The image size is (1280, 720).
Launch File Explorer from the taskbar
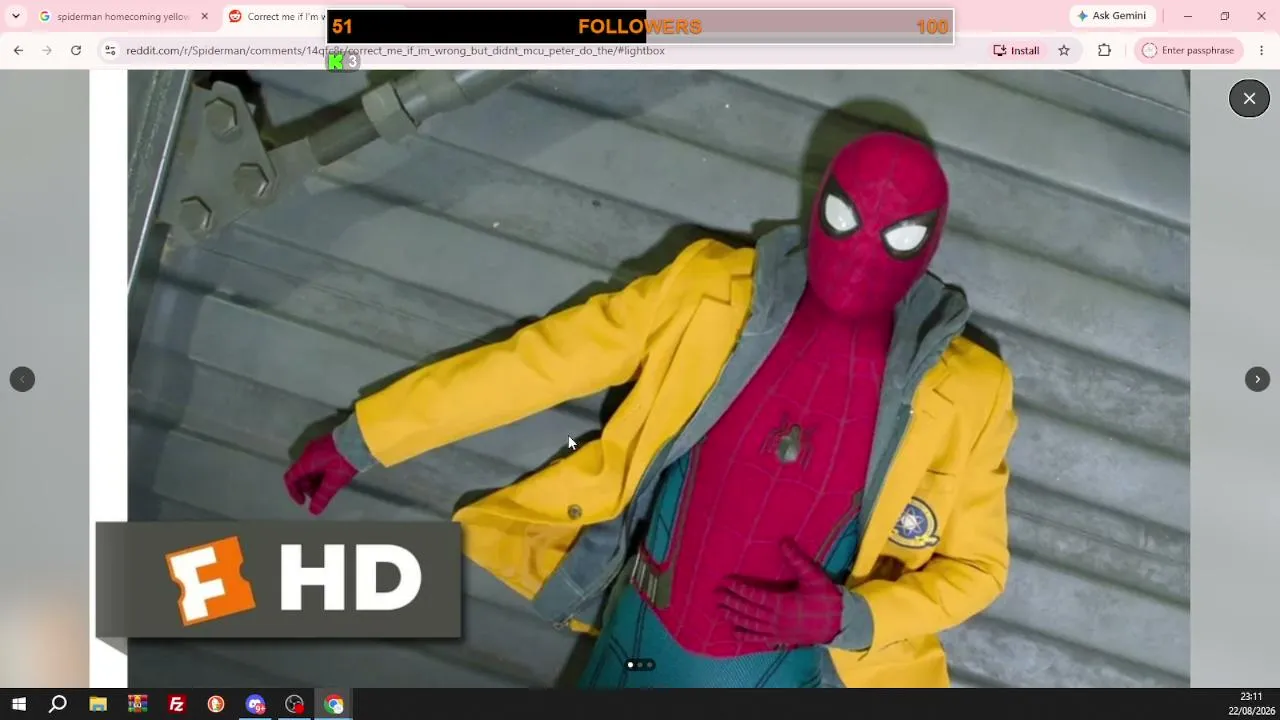tap(97, 704)
